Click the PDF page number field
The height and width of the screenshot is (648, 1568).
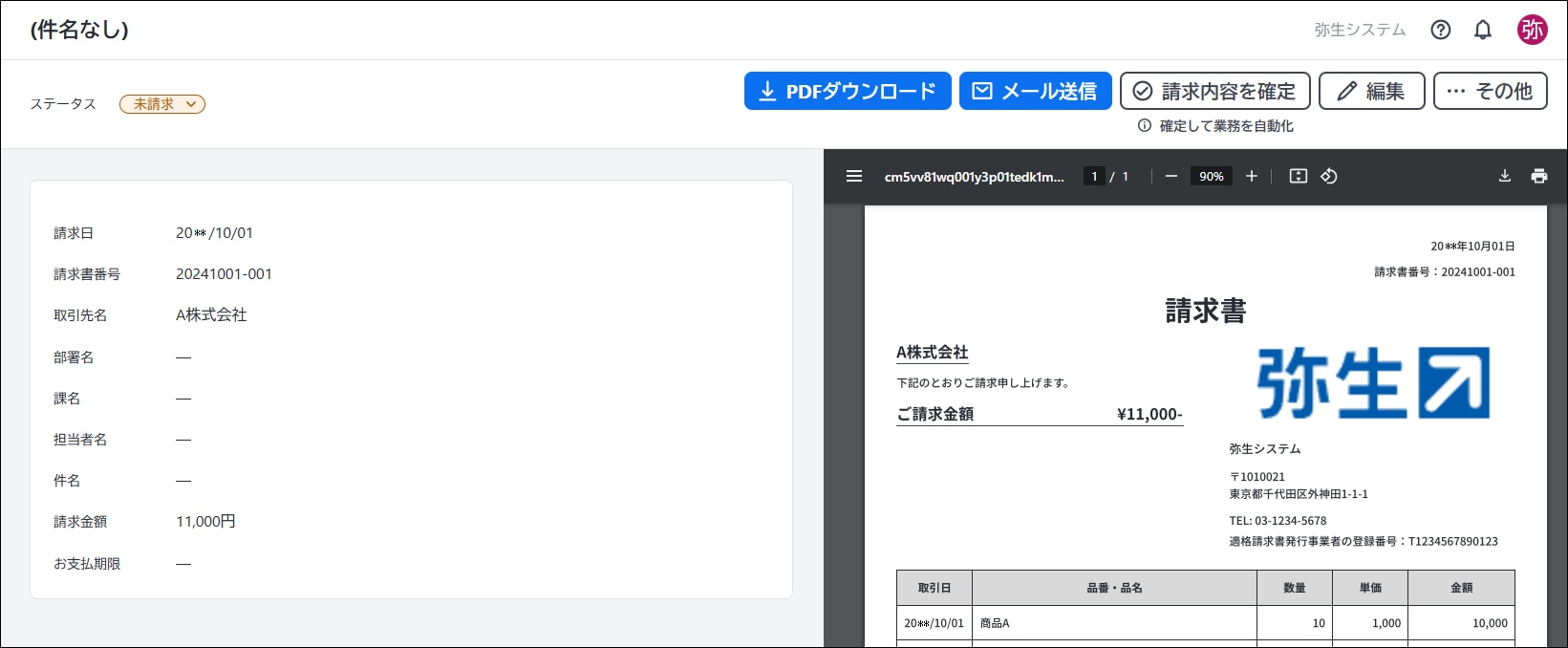point(1094,176)
